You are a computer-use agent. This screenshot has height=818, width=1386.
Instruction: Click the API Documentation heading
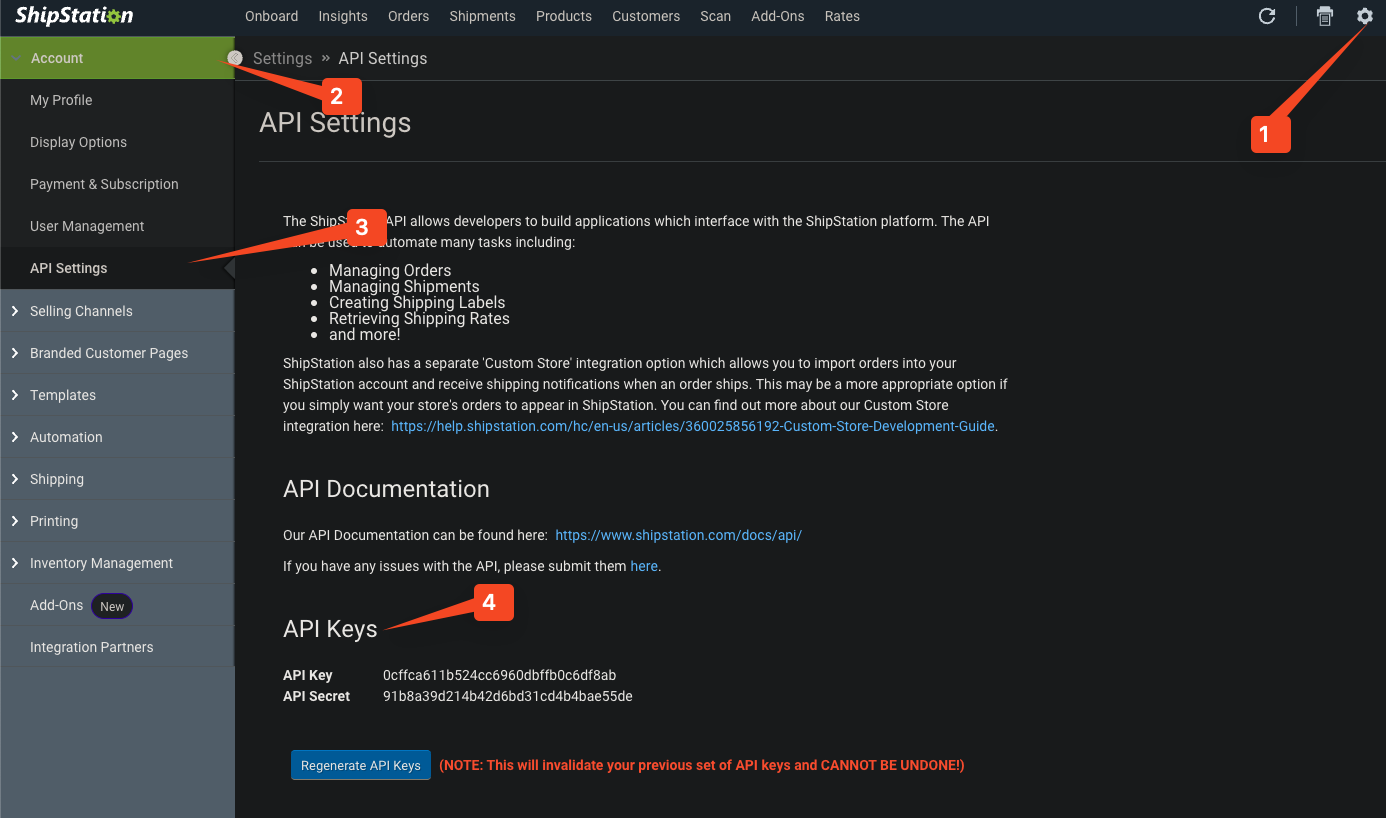coord(386,489)
